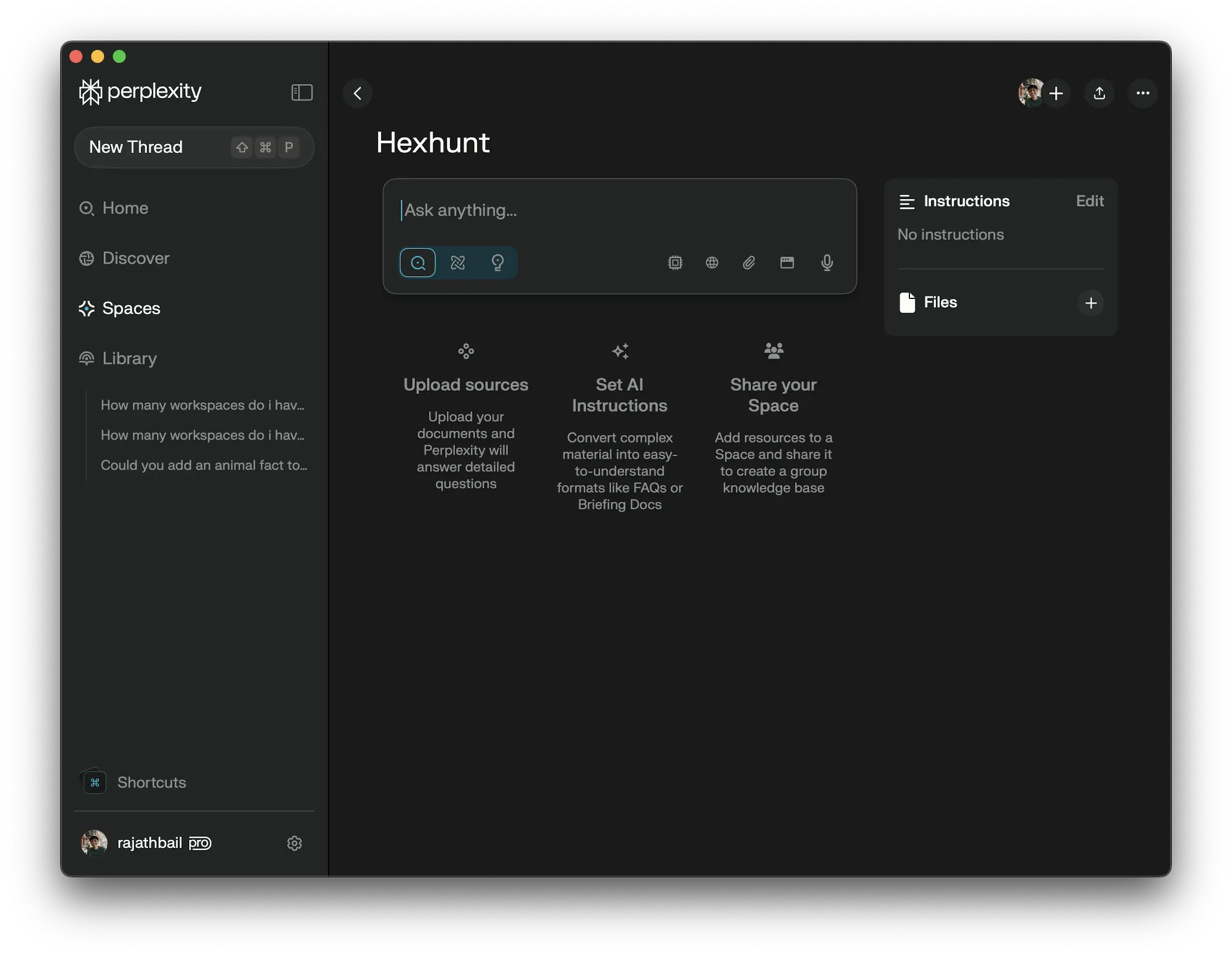Open the globe sources selector
Viewport: 1232px width, 957px height.
click(712, 263)
